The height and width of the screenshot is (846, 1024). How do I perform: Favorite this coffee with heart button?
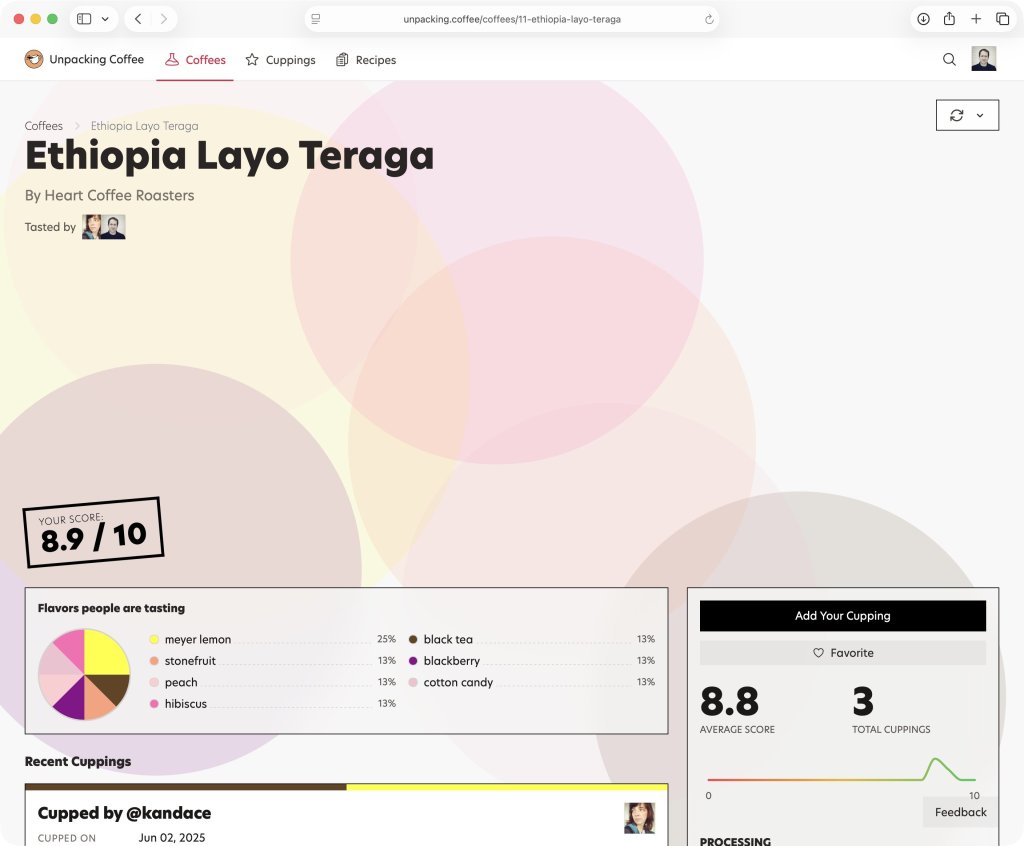[842, 653]
